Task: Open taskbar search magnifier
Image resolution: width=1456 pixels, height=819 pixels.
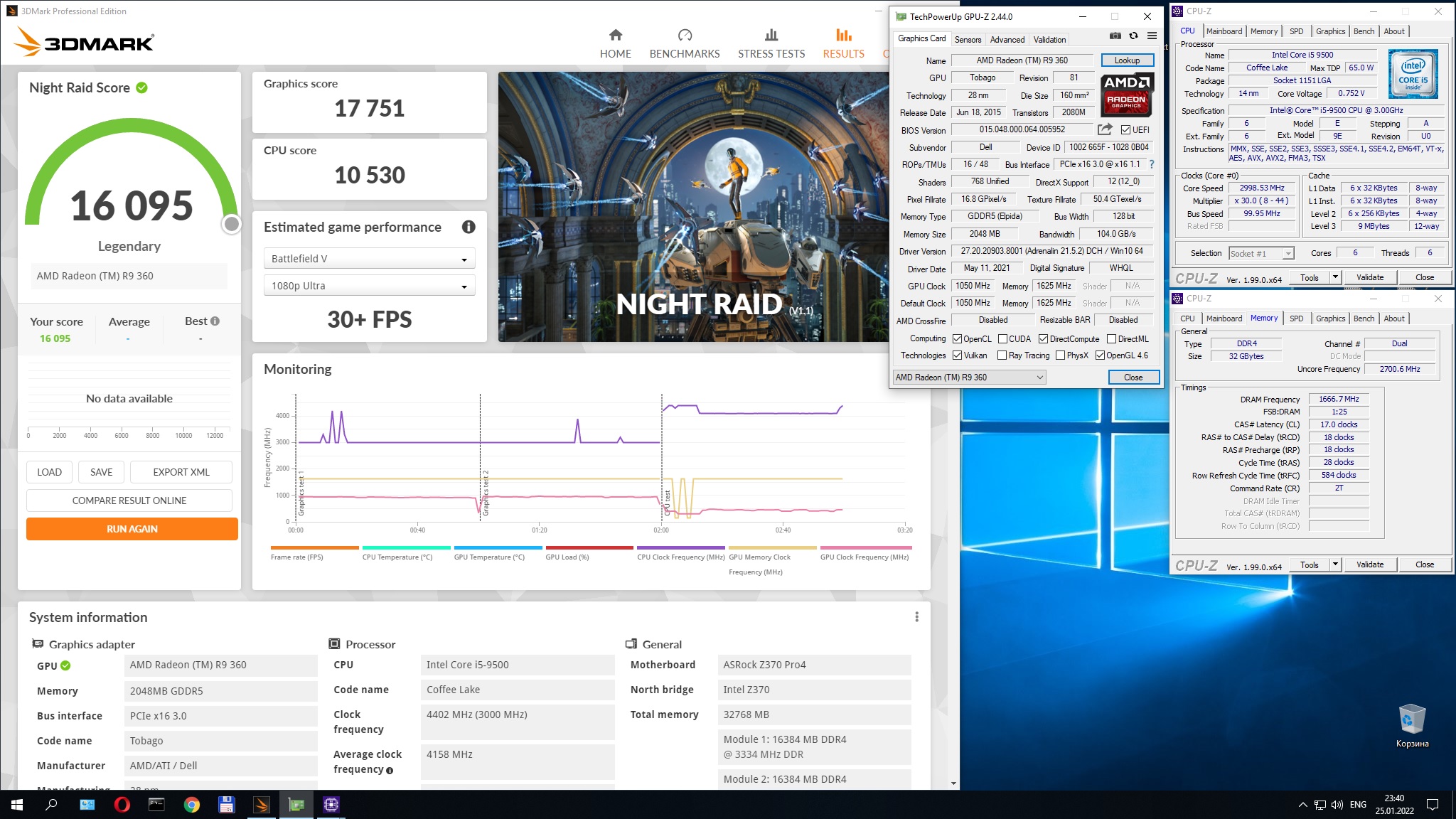Action: (51, 805)
